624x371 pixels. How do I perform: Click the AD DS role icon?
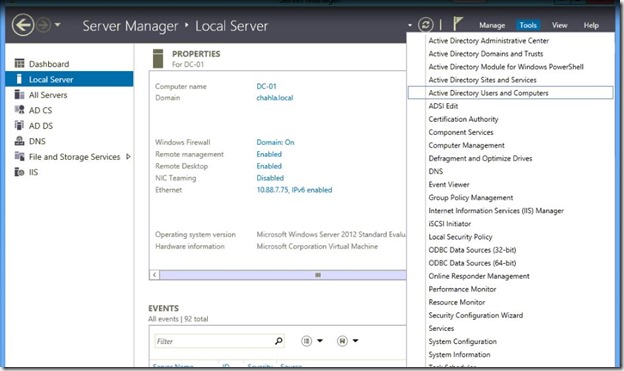pyautogui.click(x=19, y=125)
